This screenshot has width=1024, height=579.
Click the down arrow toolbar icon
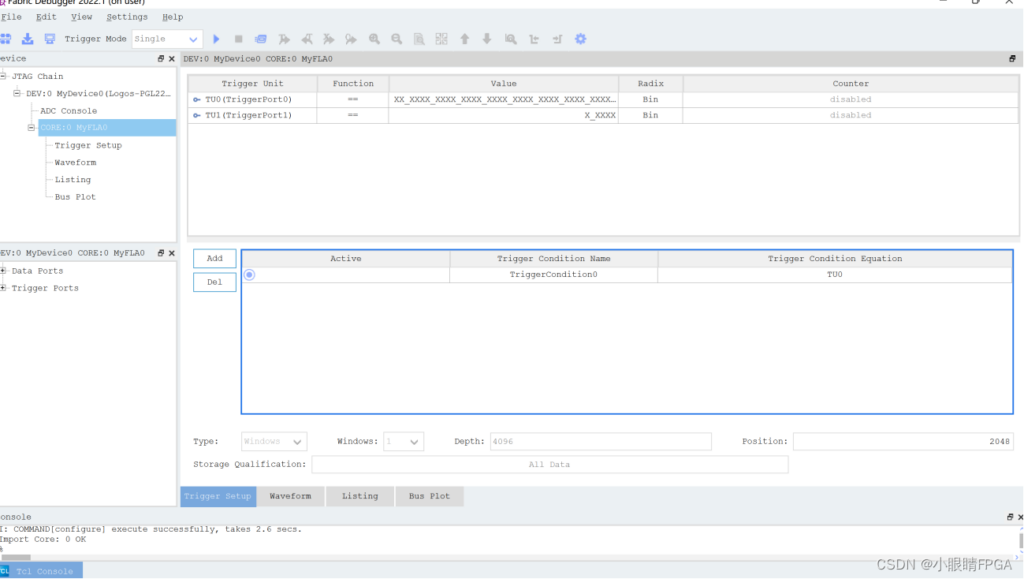tap(487, 39)
